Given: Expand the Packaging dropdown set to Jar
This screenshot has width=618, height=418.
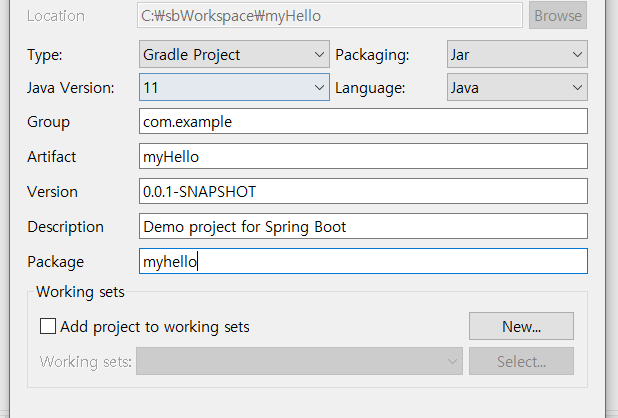Looking at the screenshot, I should pos(515,54).
